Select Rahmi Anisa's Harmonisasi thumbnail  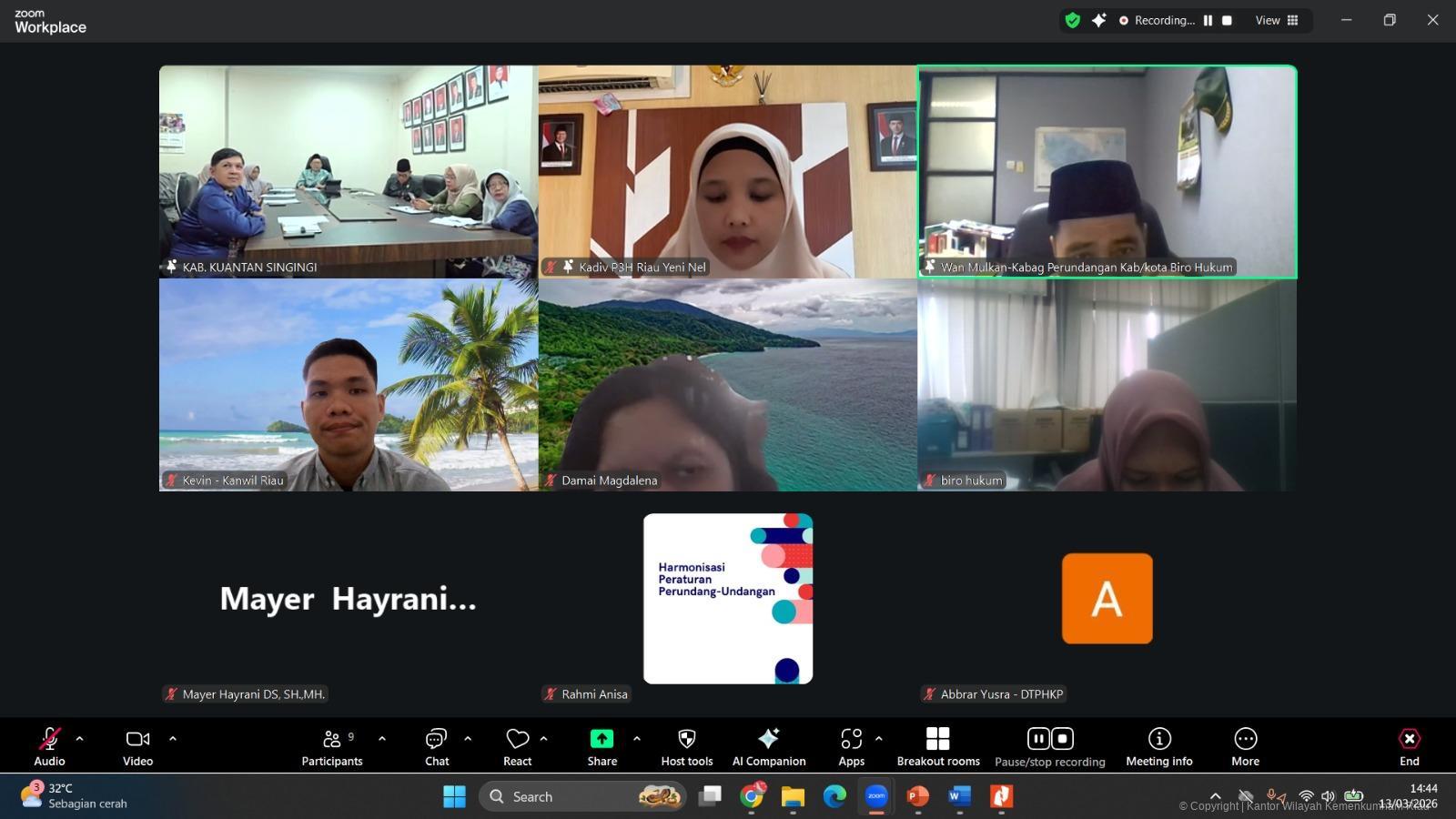pos(728,598)
